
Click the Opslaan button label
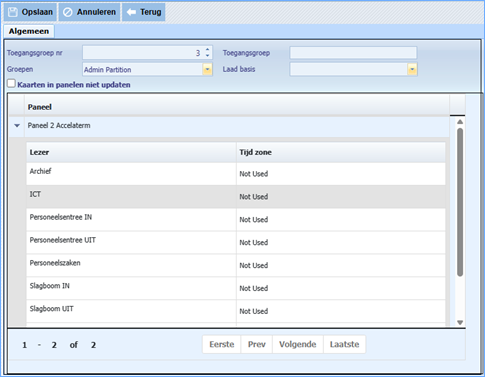coord(37,12)
